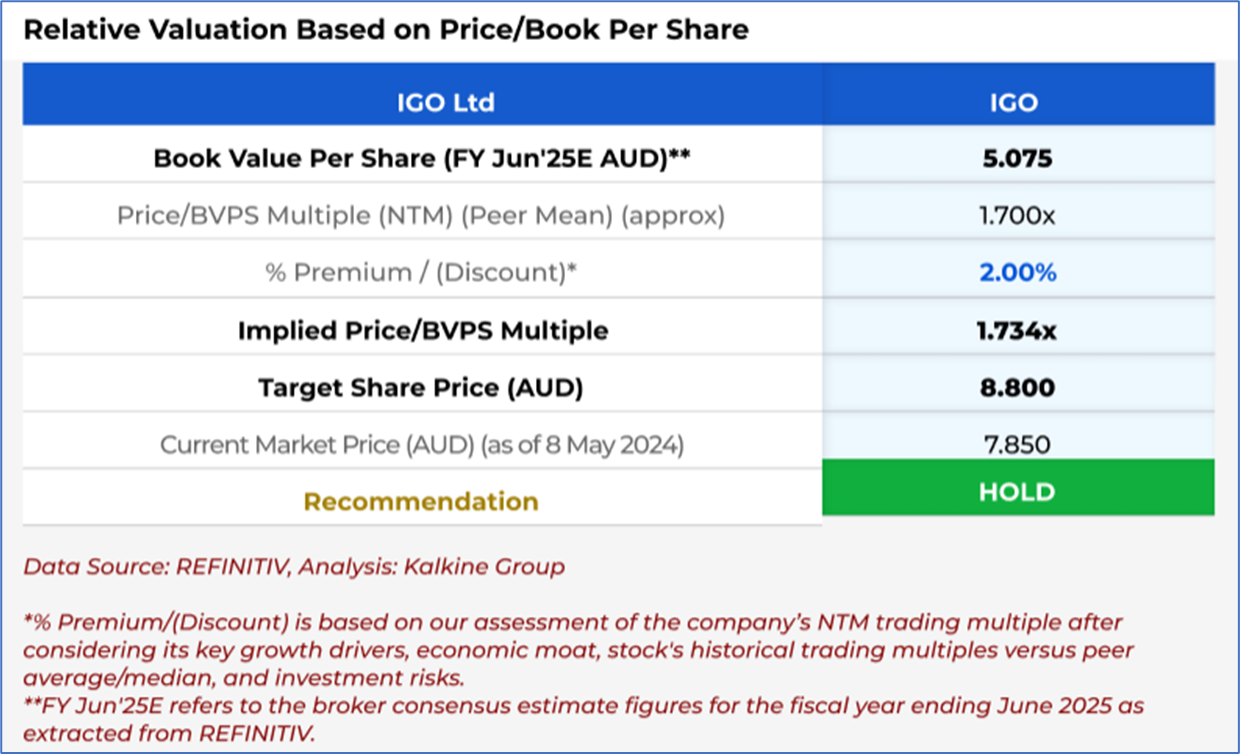Select the 'Book Value Per Share' row label
This screenshot has width=1240, height=754.
(x=421, y=158)
